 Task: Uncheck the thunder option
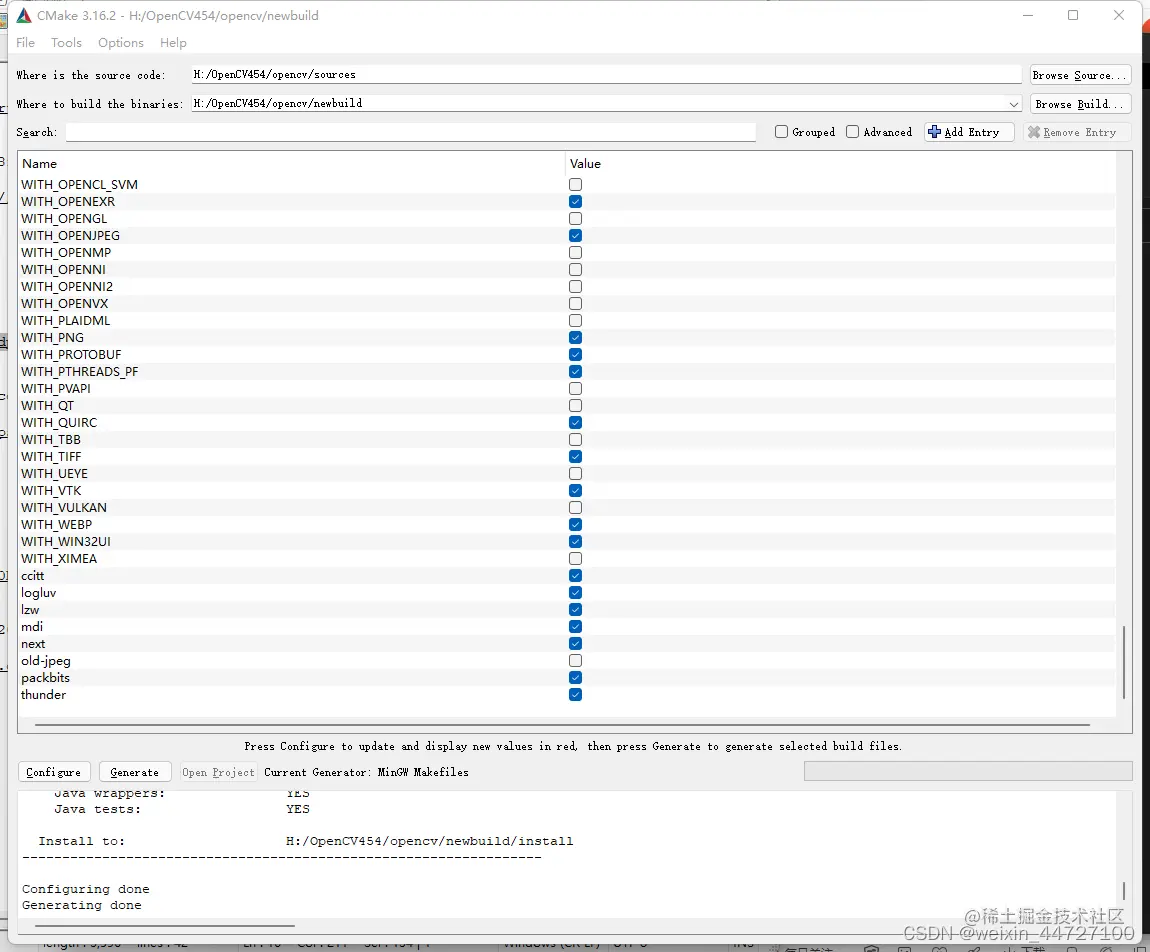(576, 695)
